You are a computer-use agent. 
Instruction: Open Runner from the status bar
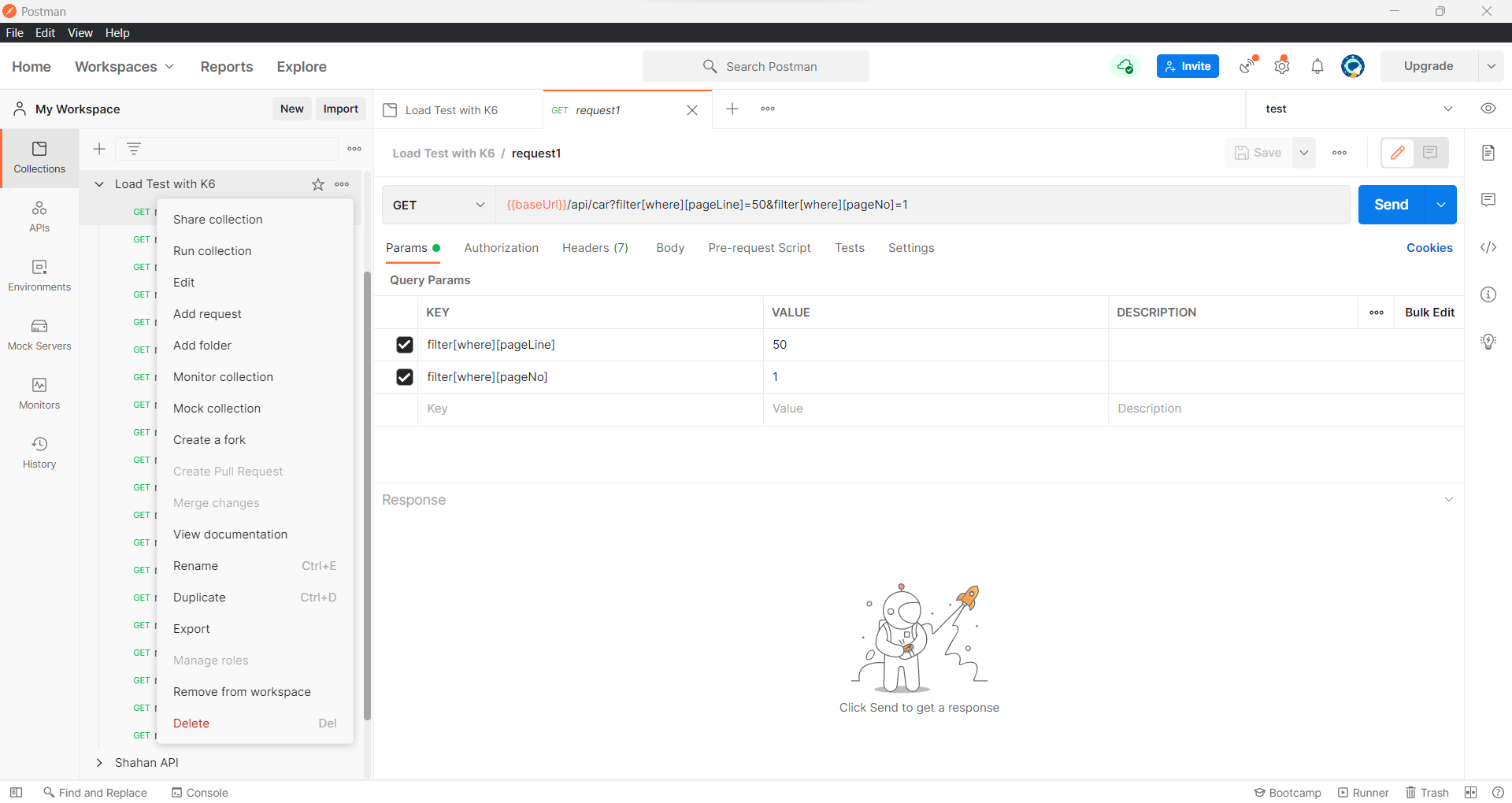1363,793
